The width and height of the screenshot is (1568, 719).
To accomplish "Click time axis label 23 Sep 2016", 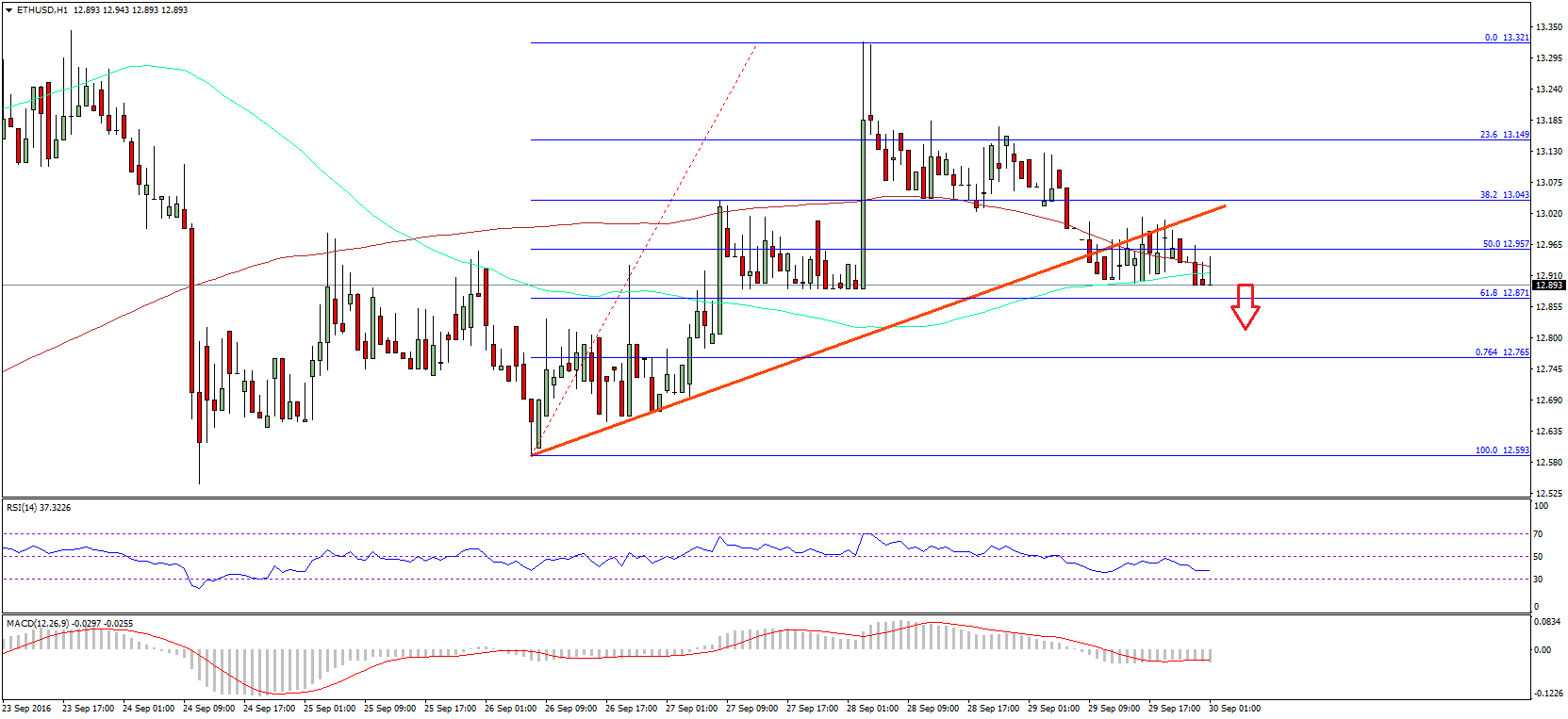I will click(x=27, y=709).
